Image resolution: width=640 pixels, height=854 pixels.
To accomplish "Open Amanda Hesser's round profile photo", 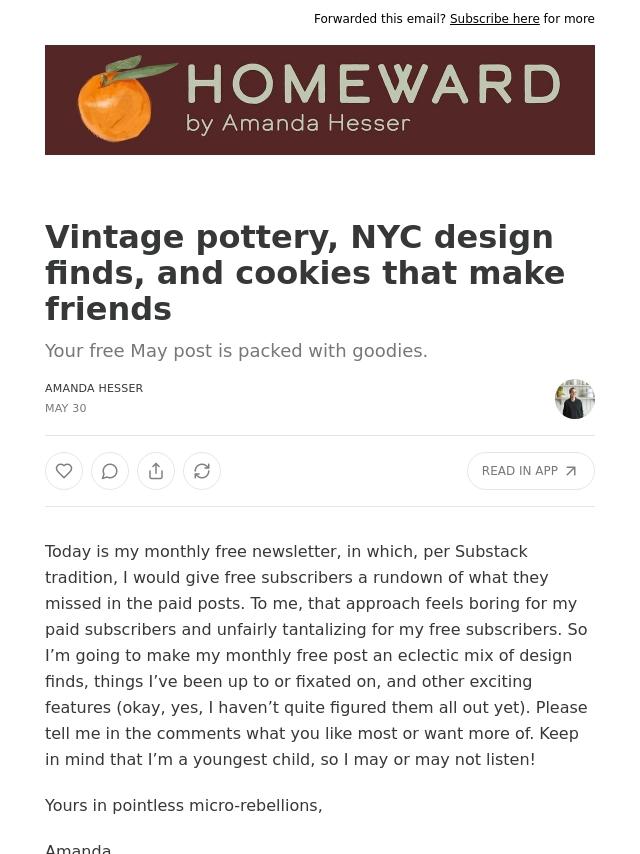I will point(575,399).
